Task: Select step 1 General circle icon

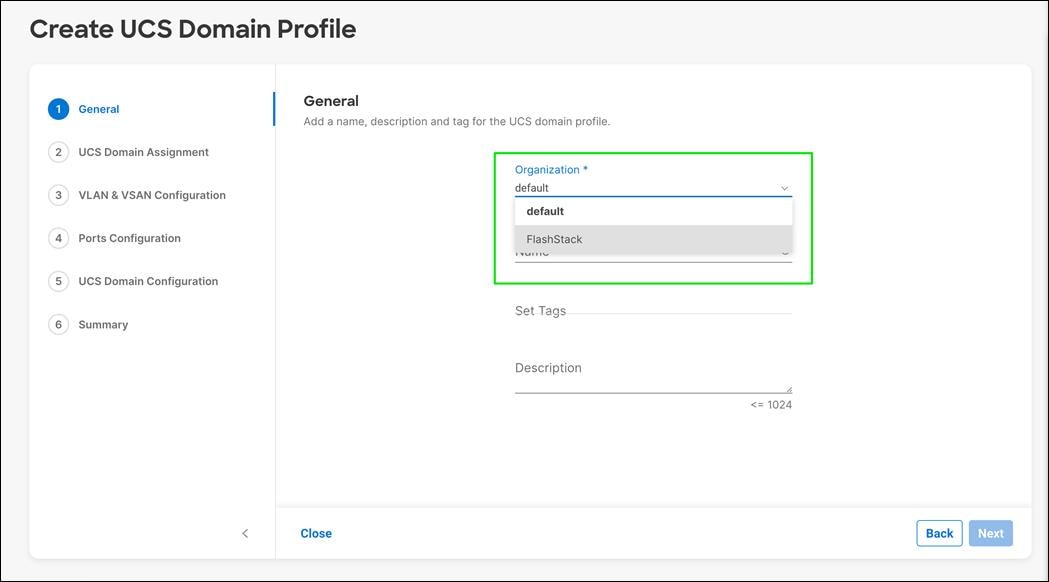Action: click(x=58, y=108)
